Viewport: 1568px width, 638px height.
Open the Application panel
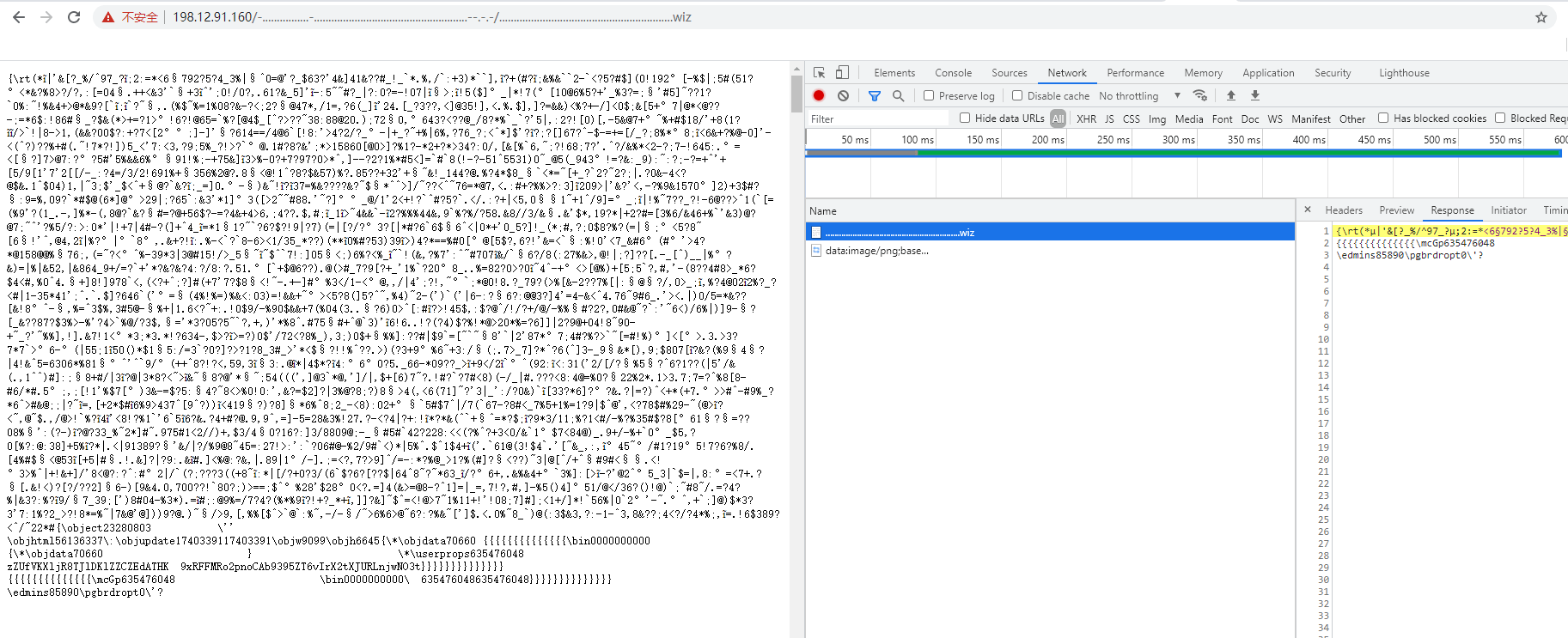(1268, 73)
